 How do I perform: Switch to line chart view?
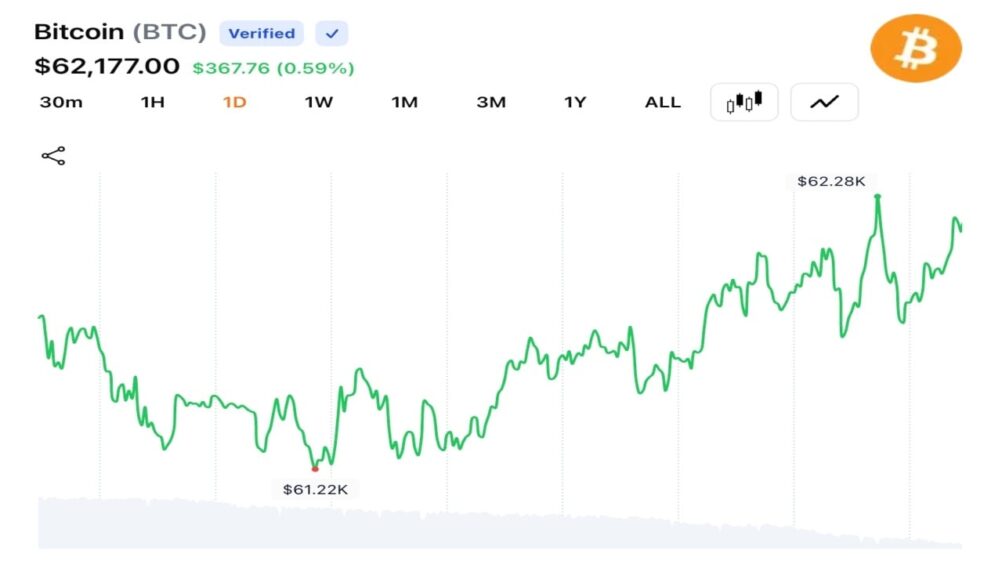tap(824, 102)
